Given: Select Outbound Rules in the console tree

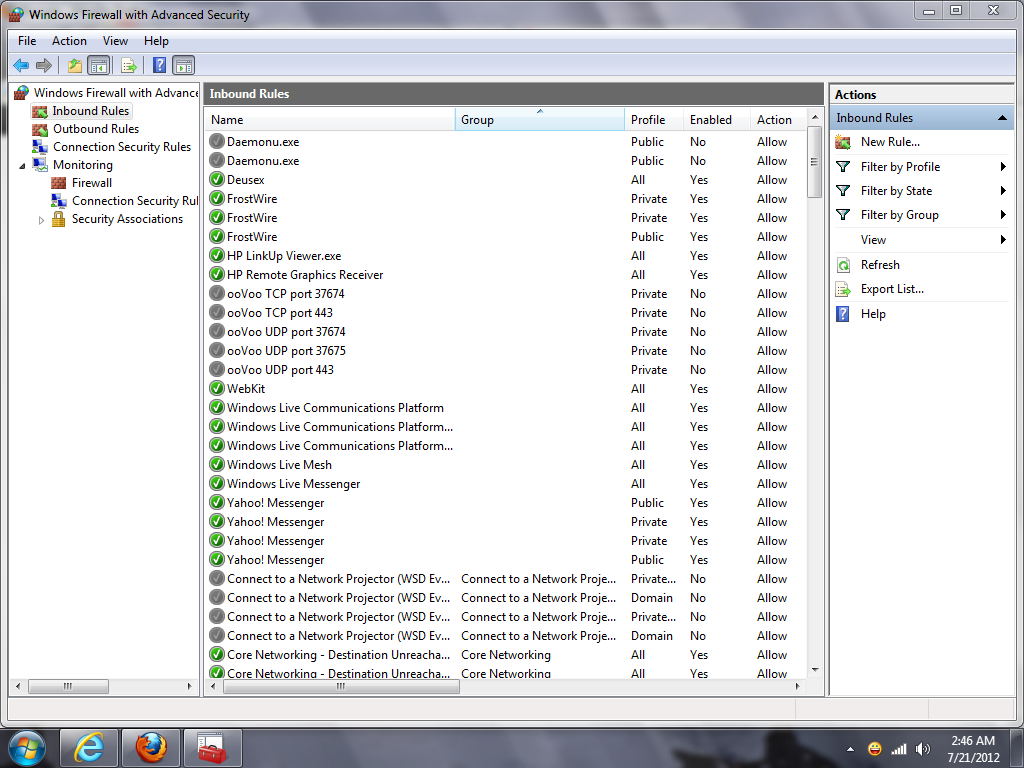Looking at the screenshot, I should pos(95,129).
